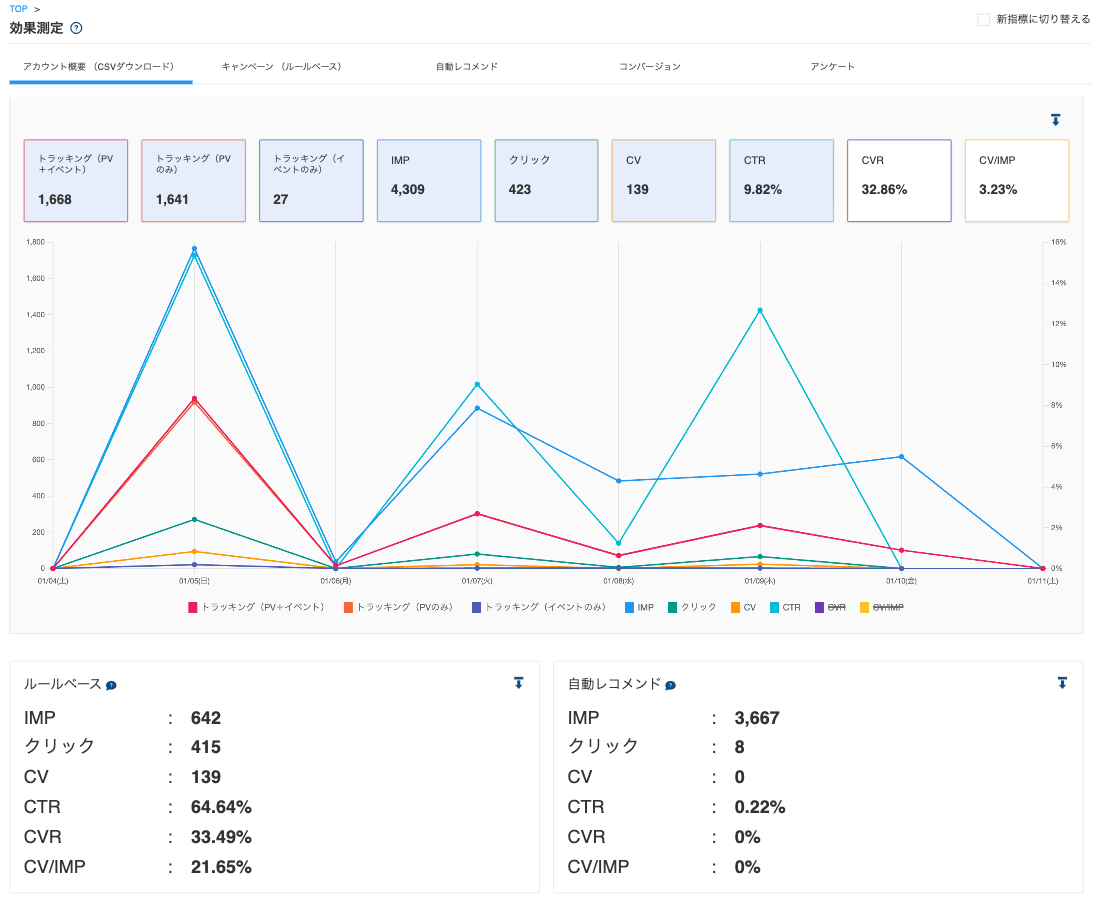The width and height of the screenshot is (1096, 907).
Task: Select the 自動レコメンド CTR value 0.22%
Action: [760, 807]
